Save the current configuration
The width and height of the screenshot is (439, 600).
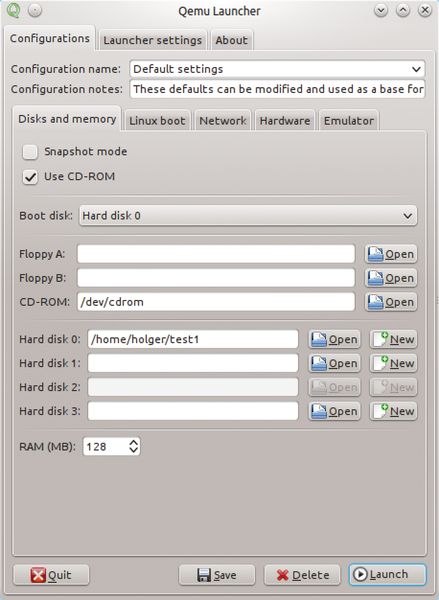point(217,575)
